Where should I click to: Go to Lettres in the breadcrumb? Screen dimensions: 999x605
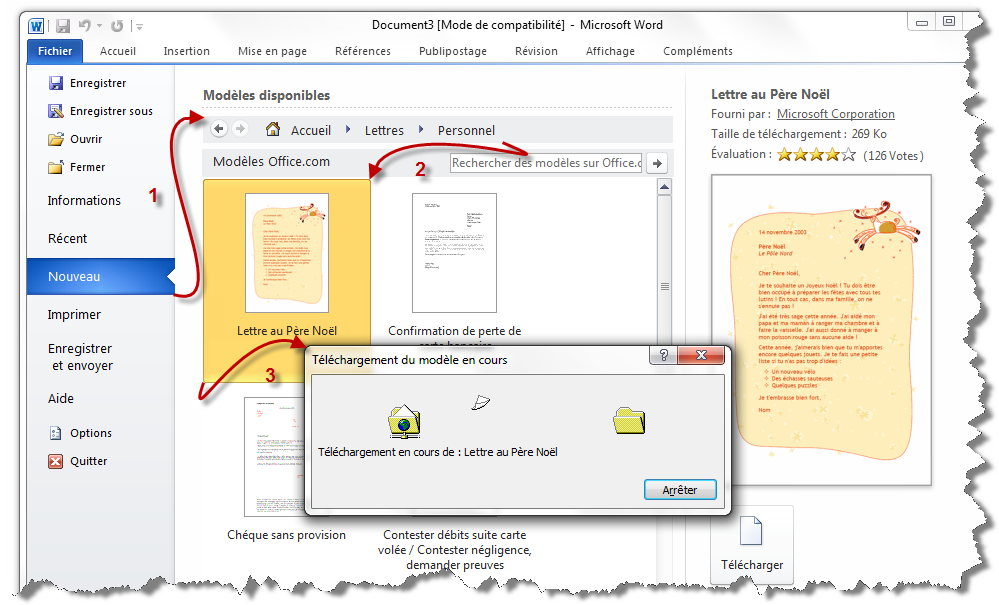click(x=384, y=131)
